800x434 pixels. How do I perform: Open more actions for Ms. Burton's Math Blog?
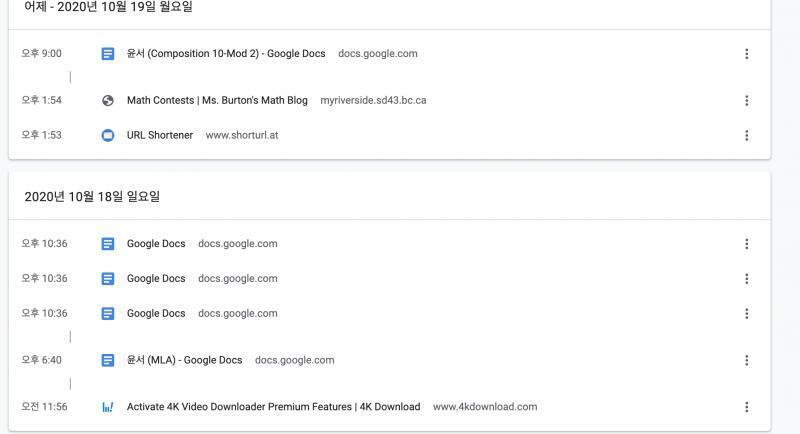pyautogui.click(x=746, y=100)
